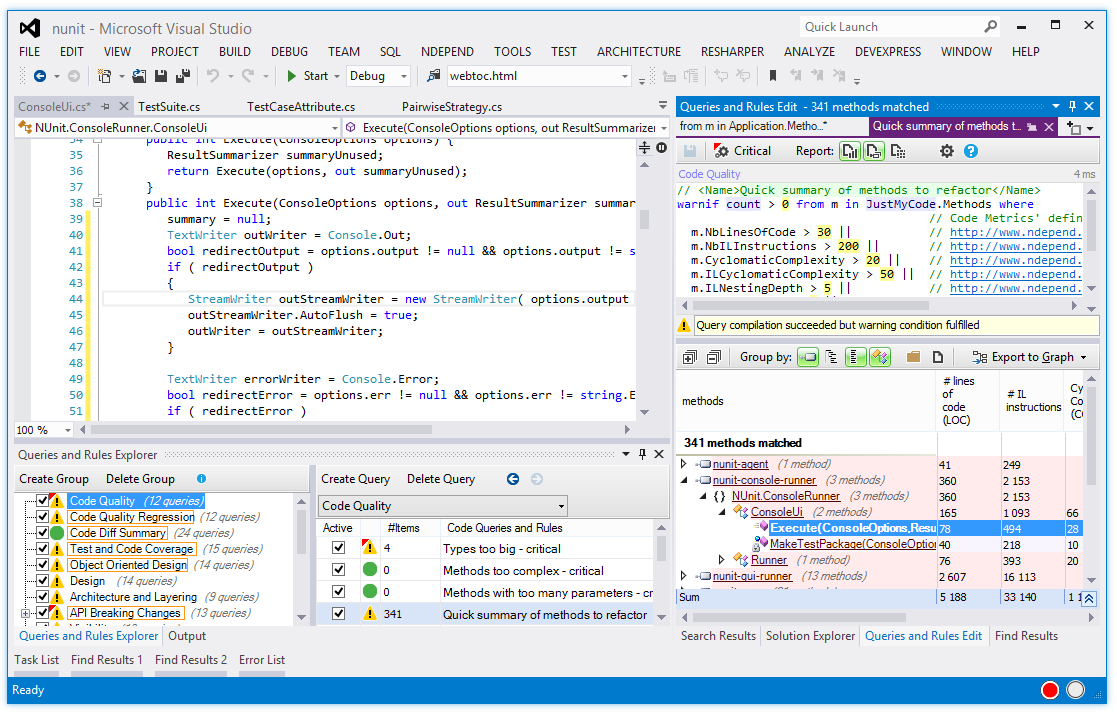The image size is (1117, 713).
Task: Open the MakeTestPackage method link
Action: [853, 543]
